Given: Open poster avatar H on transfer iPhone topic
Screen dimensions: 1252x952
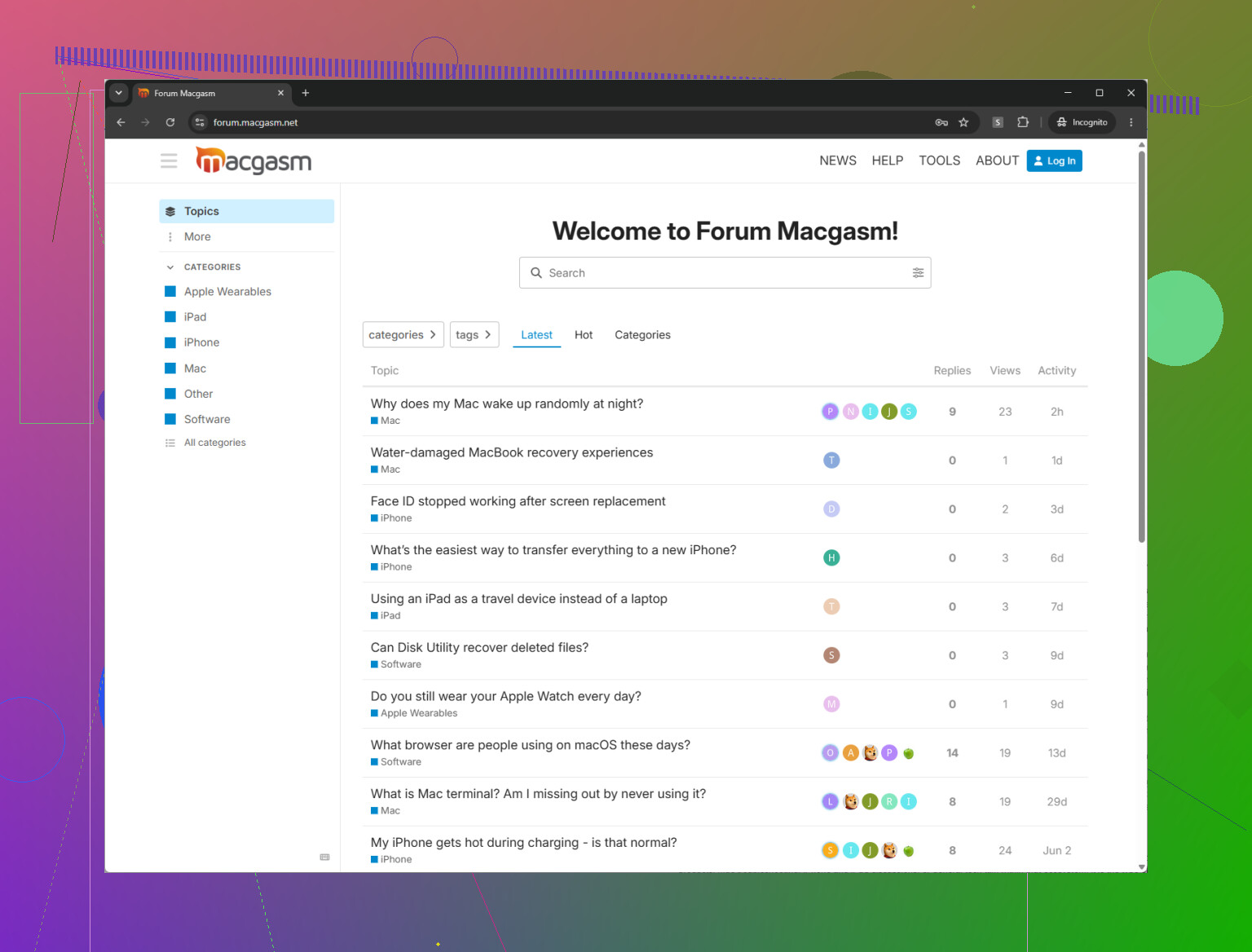Looking at the screenshot, I should tap(831, 558).
